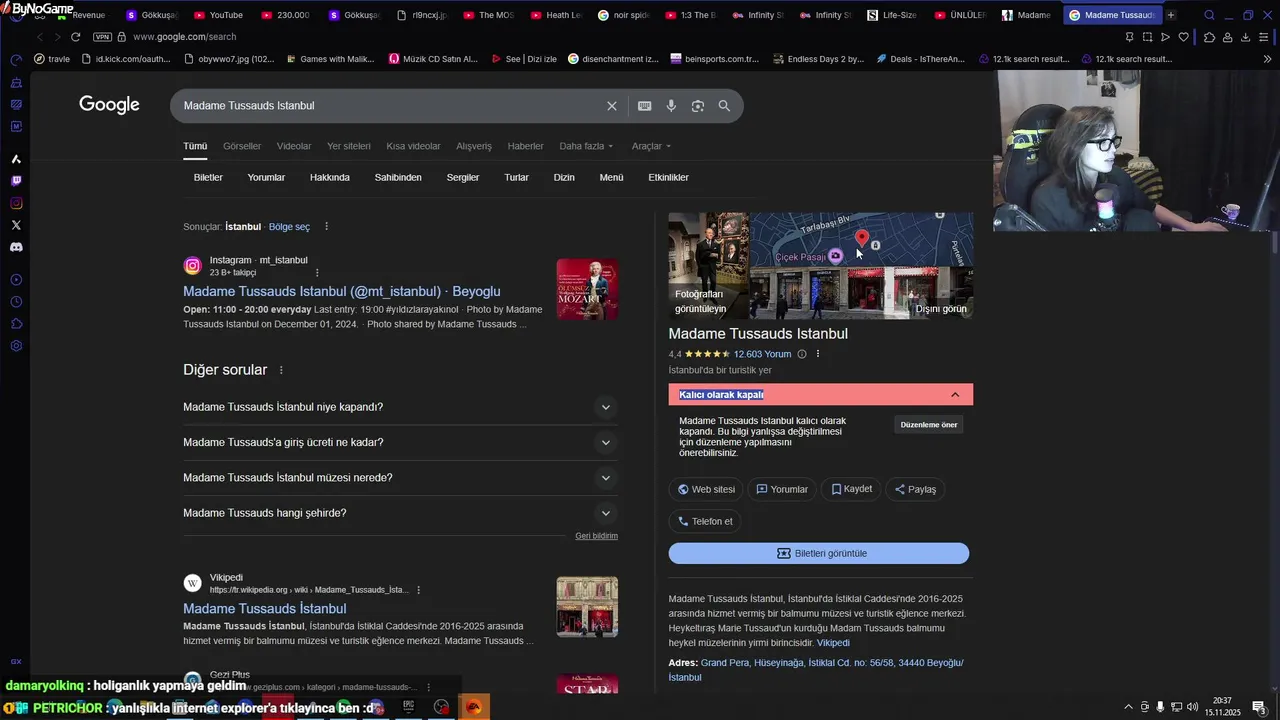This screenshot has width=1280, height=720.
Task: Open more options for Vikipedi result
Action: 418,590
